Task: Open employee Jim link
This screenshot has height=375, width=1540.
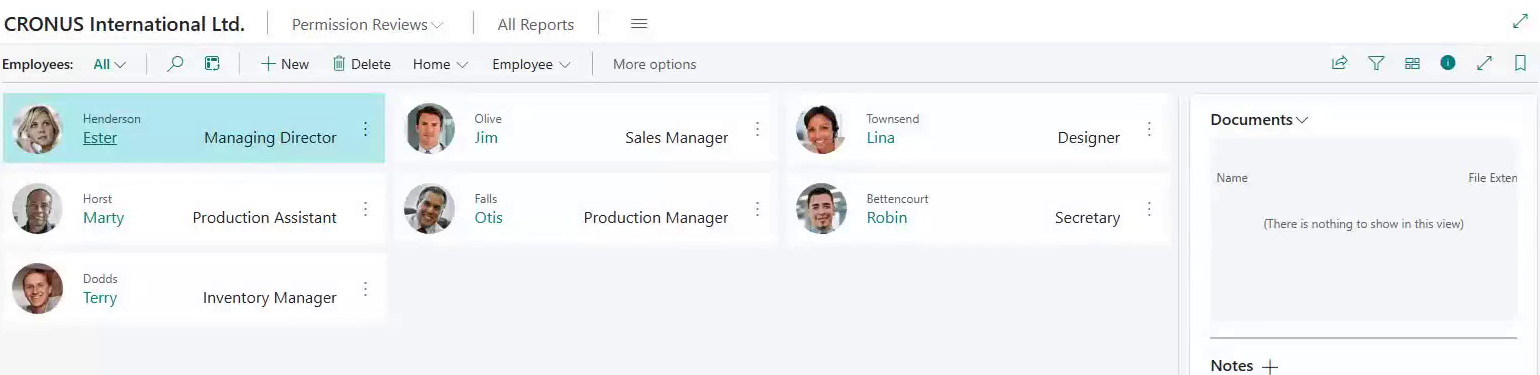Action: click(486, 138)
